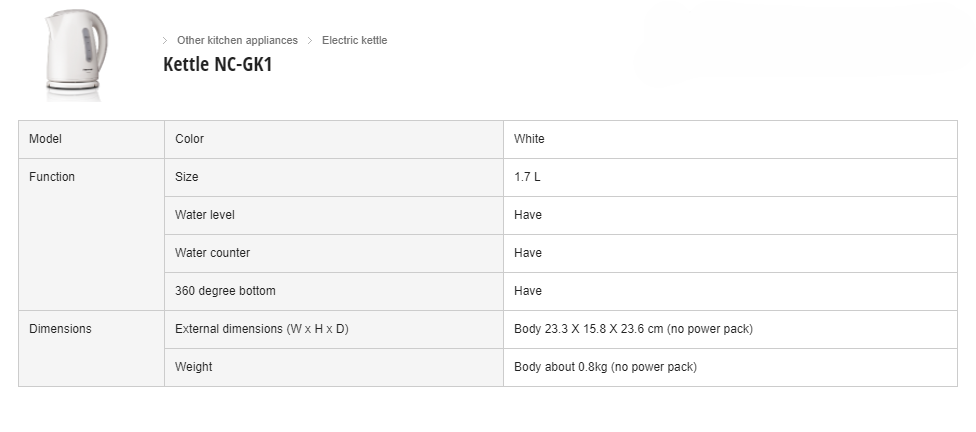This screenshot has height=432, width=976.
Task: Select the Model row header cell
Action: [x=92, y=139]
